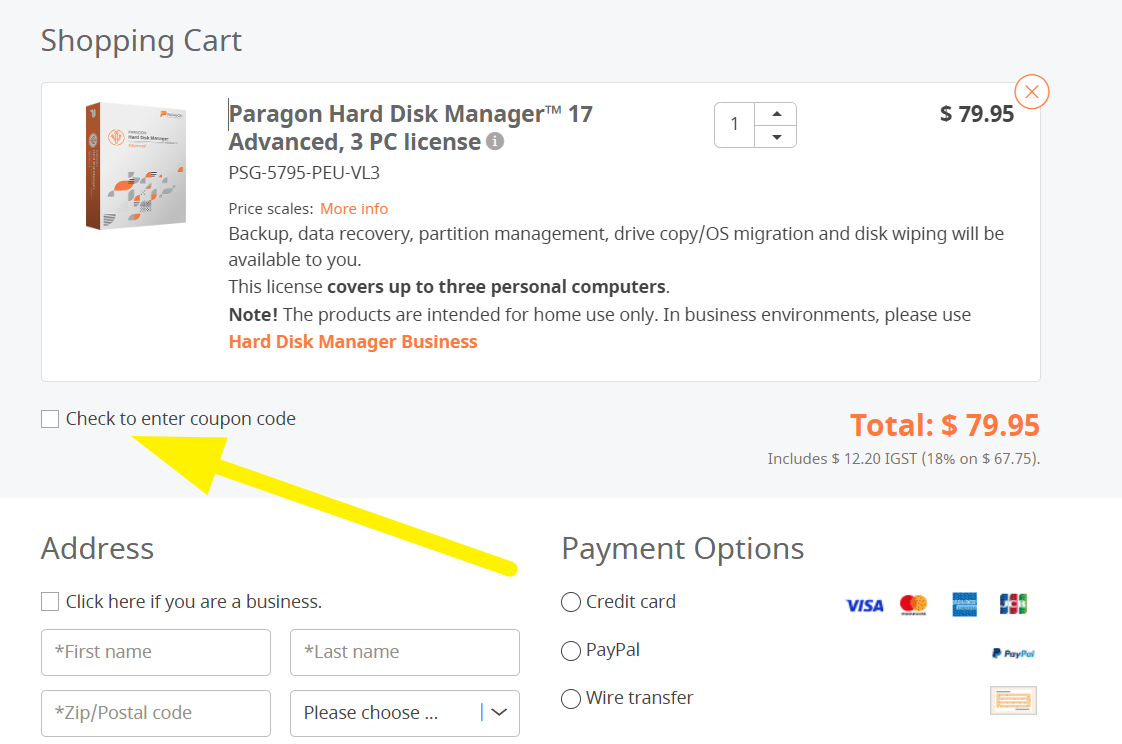Click the JCB card logo
The height and width of the screenshot is (744, 1122).
1013,604
